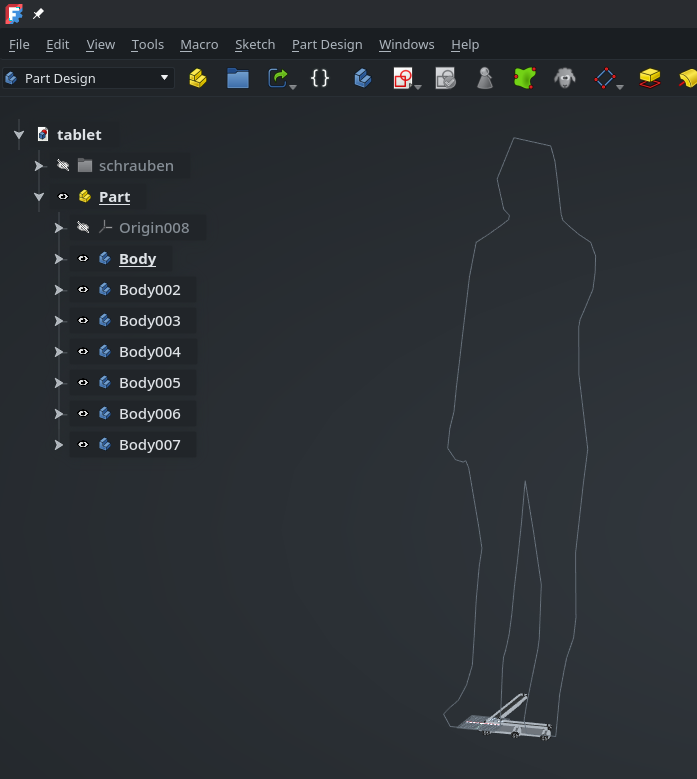
Task: Show the schrauben group via eye icon
Action: coord(63,166)
